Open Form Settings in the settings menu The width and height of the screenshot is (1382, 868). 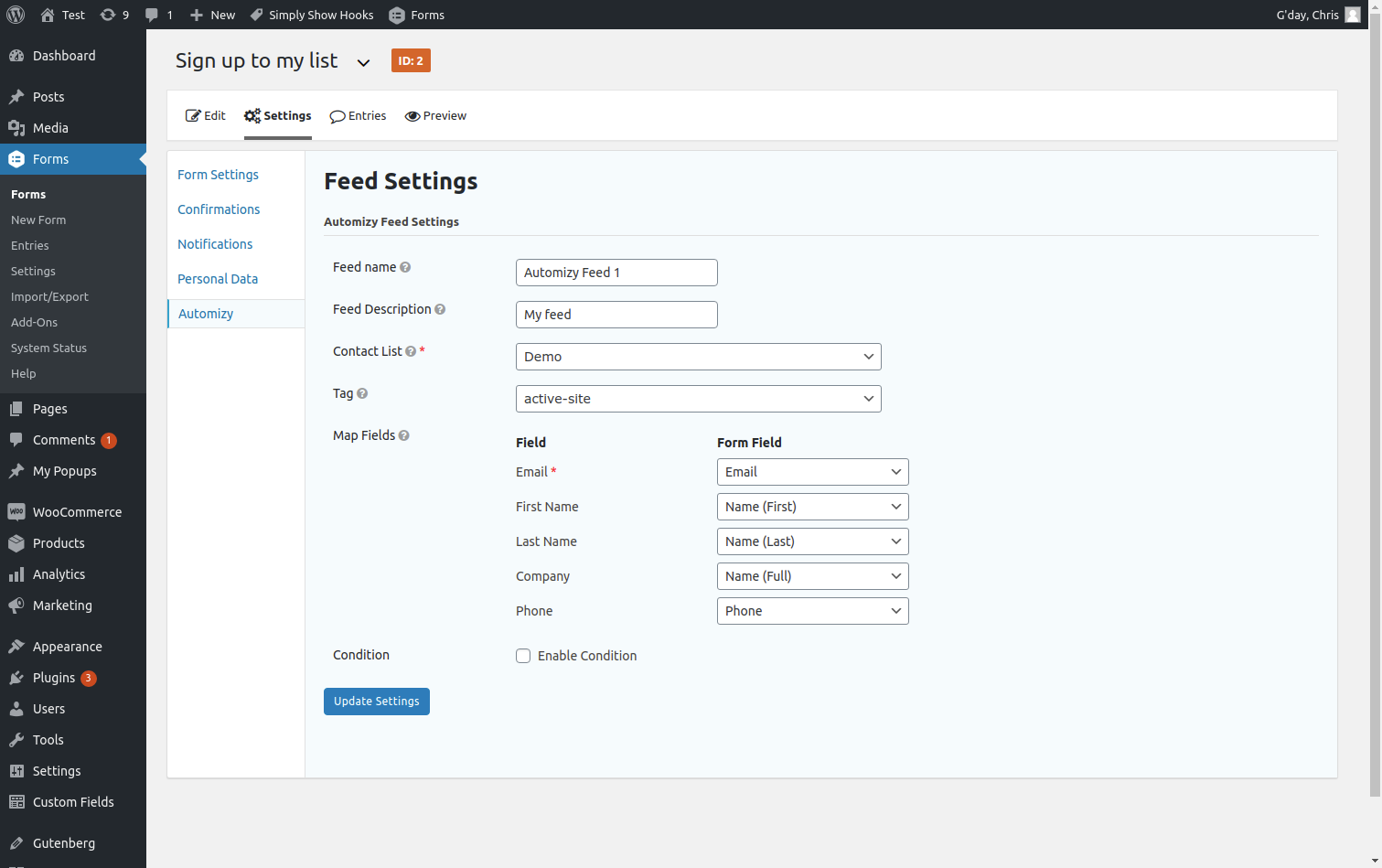point(218,175)
